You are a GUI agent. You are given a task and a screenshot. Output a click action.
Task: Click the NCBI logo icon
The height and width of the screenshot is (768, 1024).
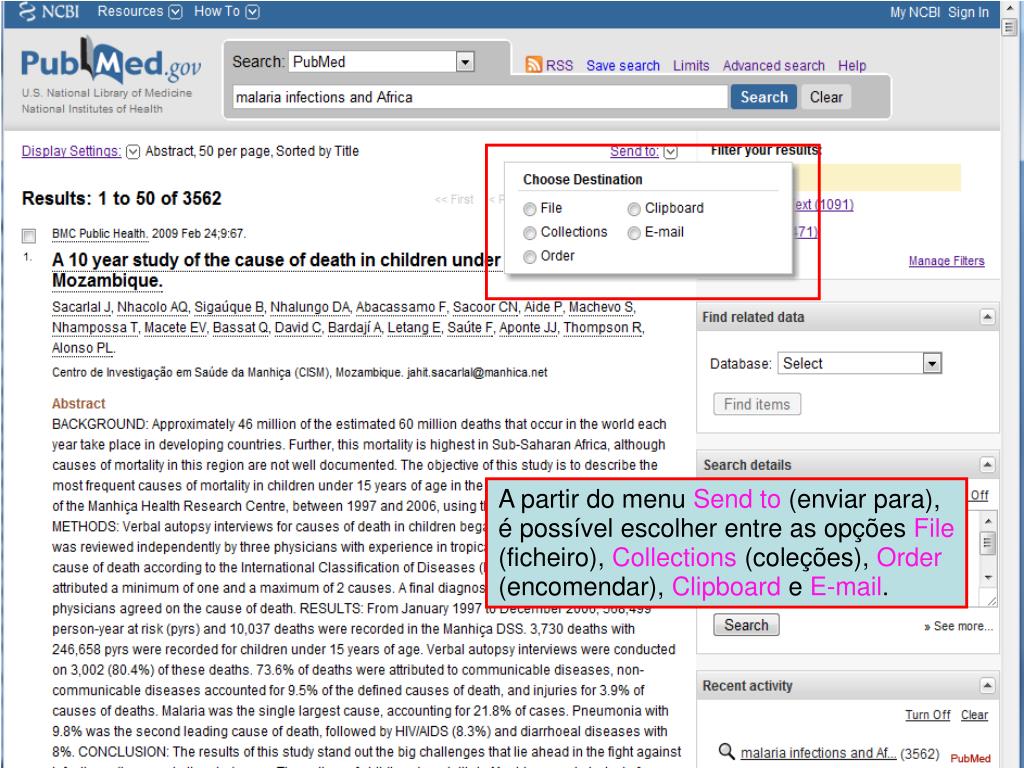click(27, 11)
